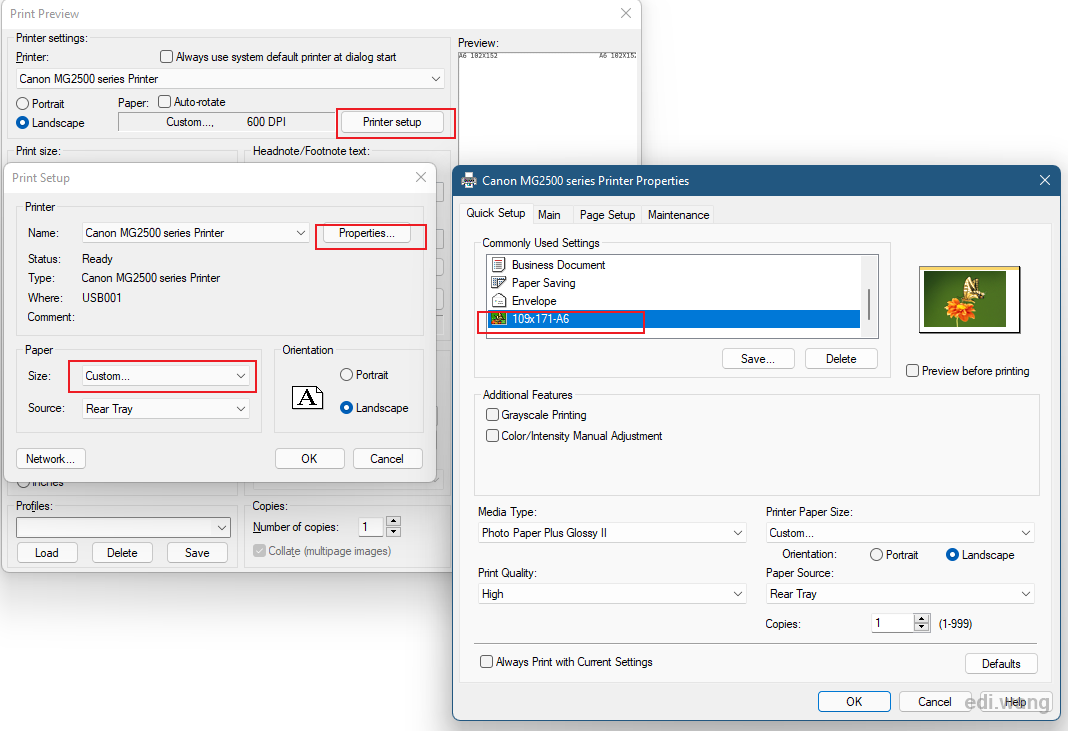1068x731 pixels.
Task: Open paper Source Rear Tray dropdown in Print Setup
Action: pos(166,409)
